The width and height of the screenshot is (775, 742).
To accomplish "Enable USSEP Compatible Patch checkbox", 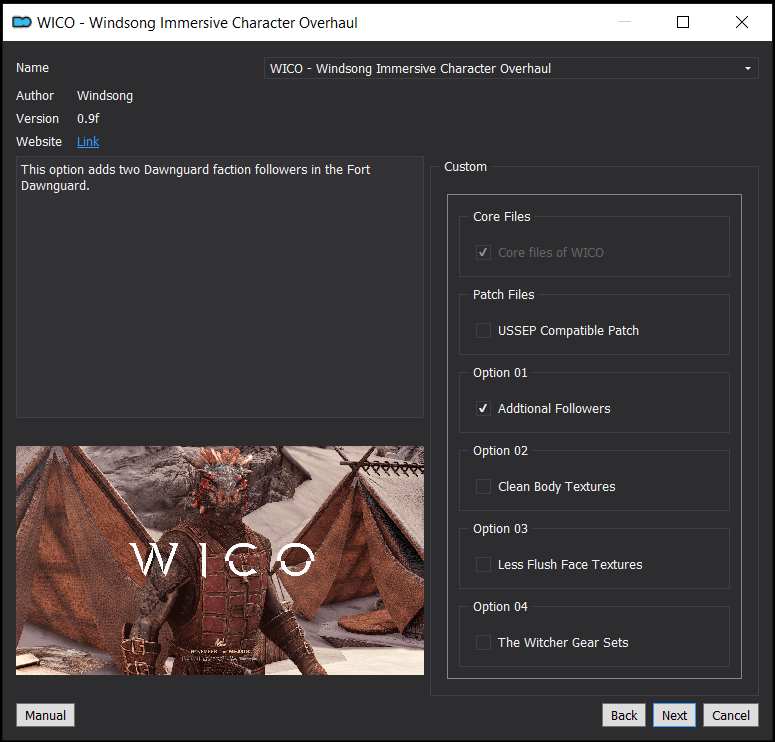I will (x=483, y=331).
